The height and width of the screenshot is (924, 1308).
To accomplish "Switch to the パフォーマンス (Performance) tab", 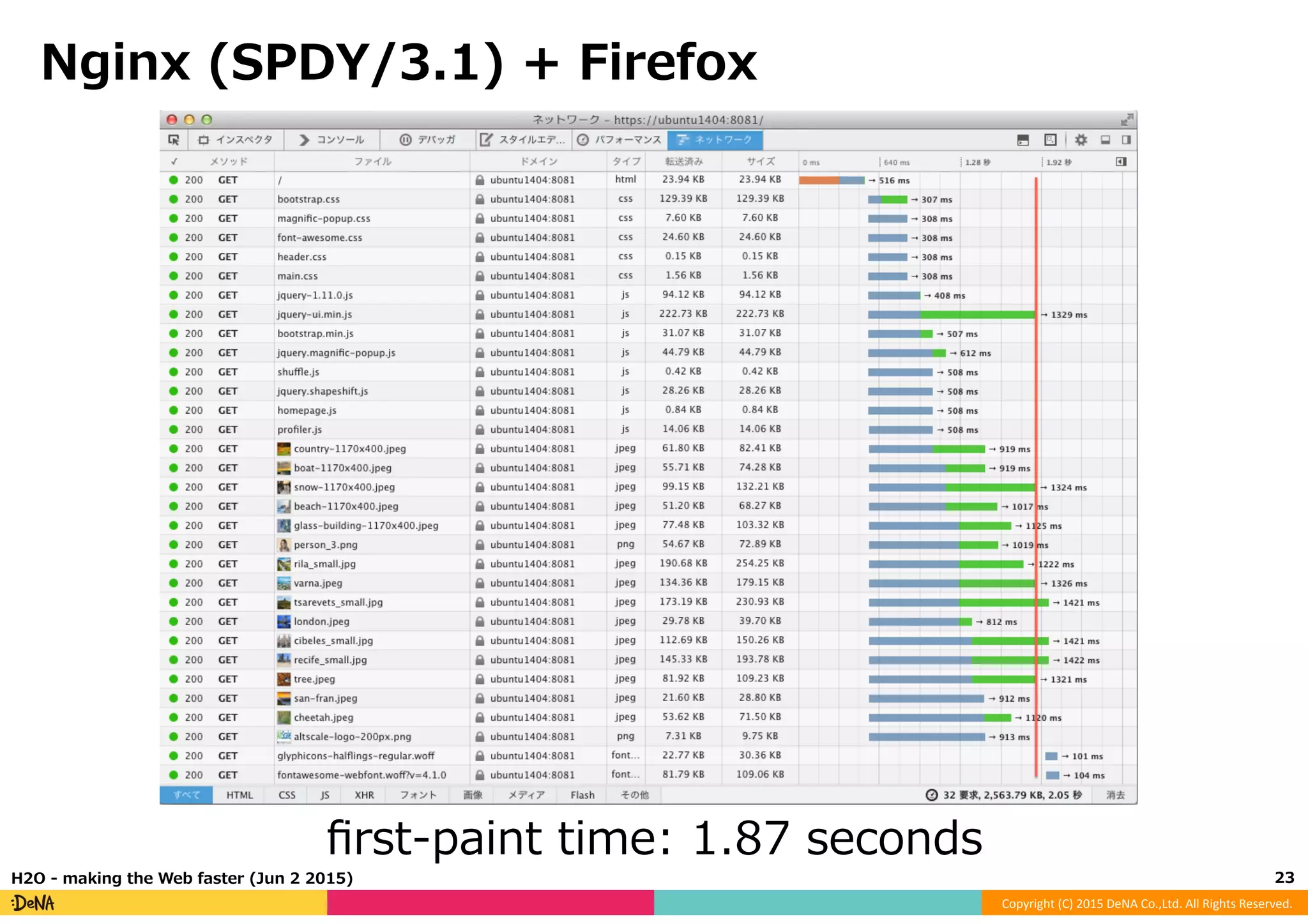I will coord(619,140).
